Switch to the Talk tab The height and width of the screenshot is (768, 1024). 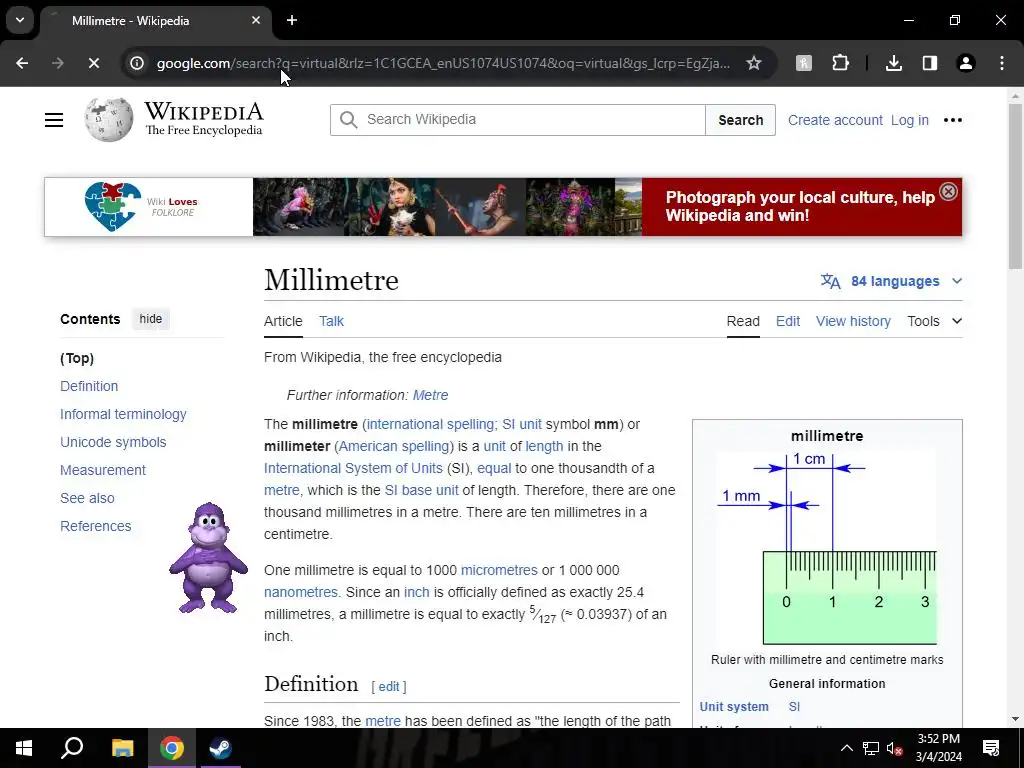331,321
